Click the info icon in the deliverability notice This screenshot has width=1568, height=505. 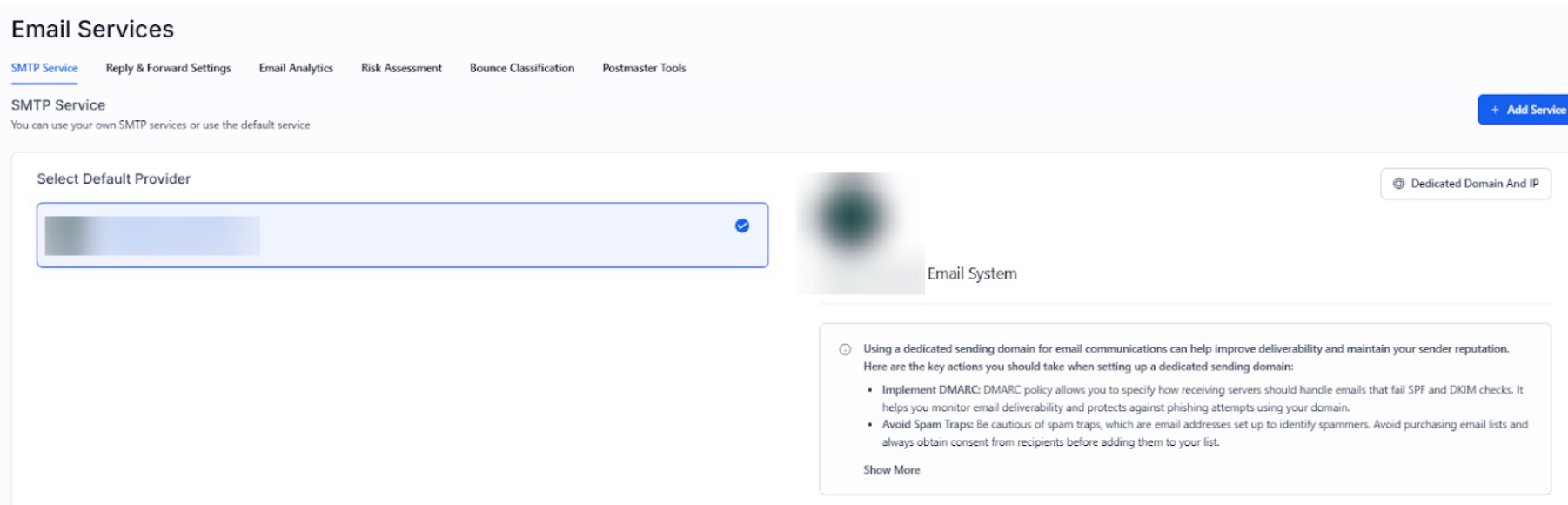pyautogui.click(x=845, y=349)
